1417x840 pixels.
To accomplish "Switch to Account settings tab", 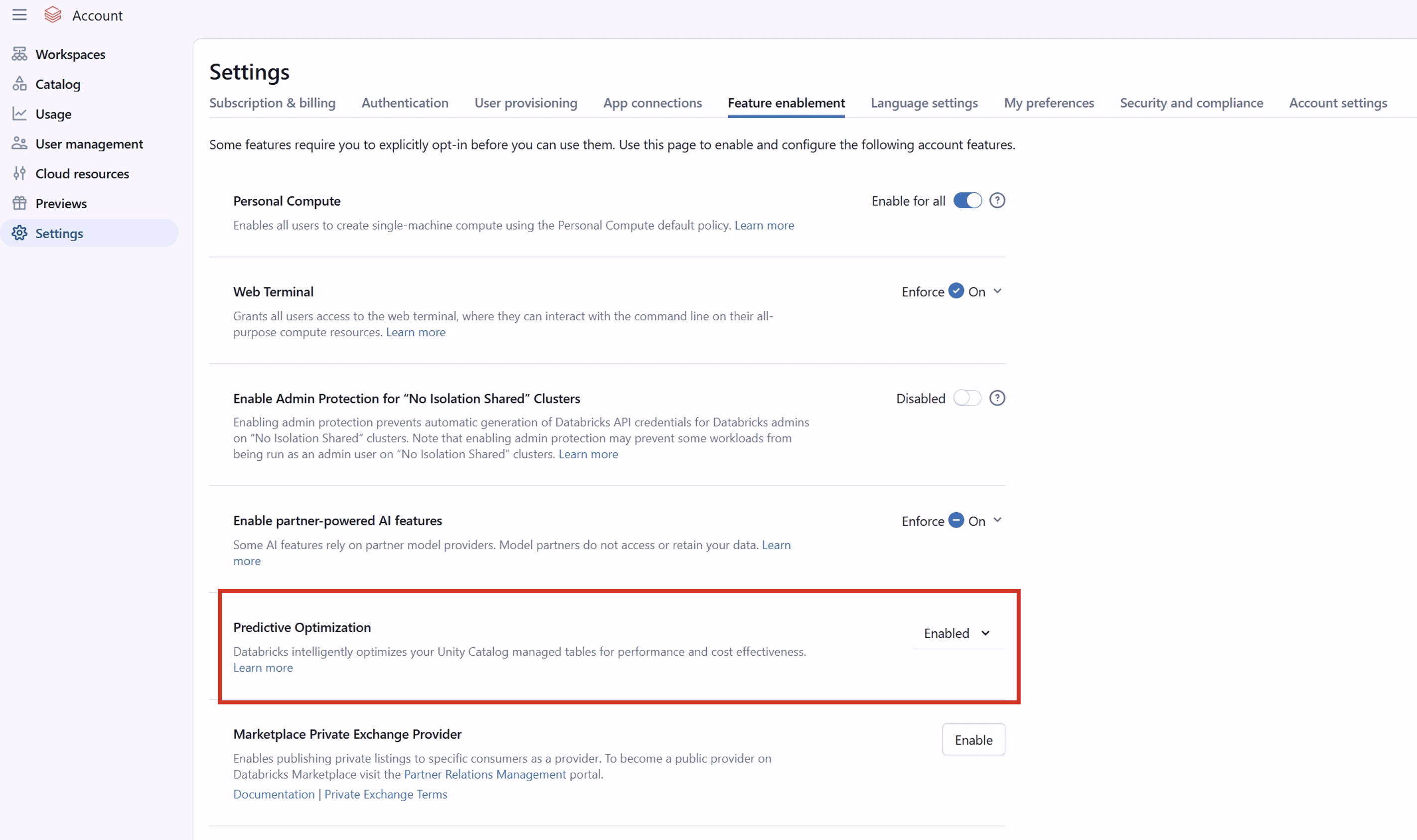I will [x=1338, y=103].
